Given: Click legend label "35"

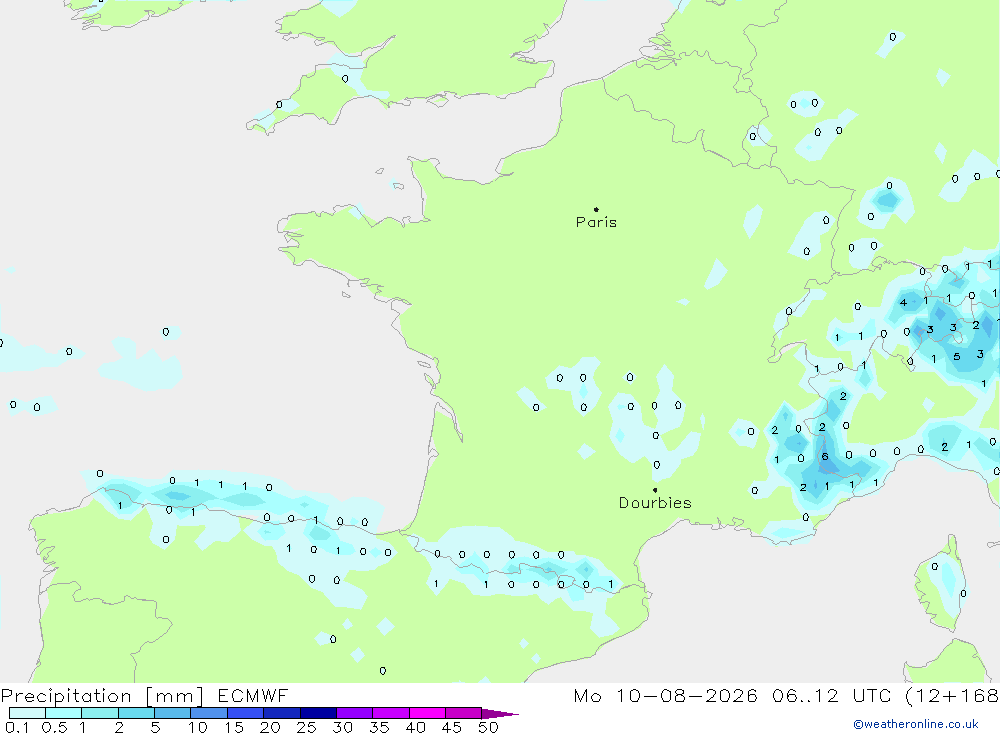Looking at the screenshot, I should [x=379, y=727].
